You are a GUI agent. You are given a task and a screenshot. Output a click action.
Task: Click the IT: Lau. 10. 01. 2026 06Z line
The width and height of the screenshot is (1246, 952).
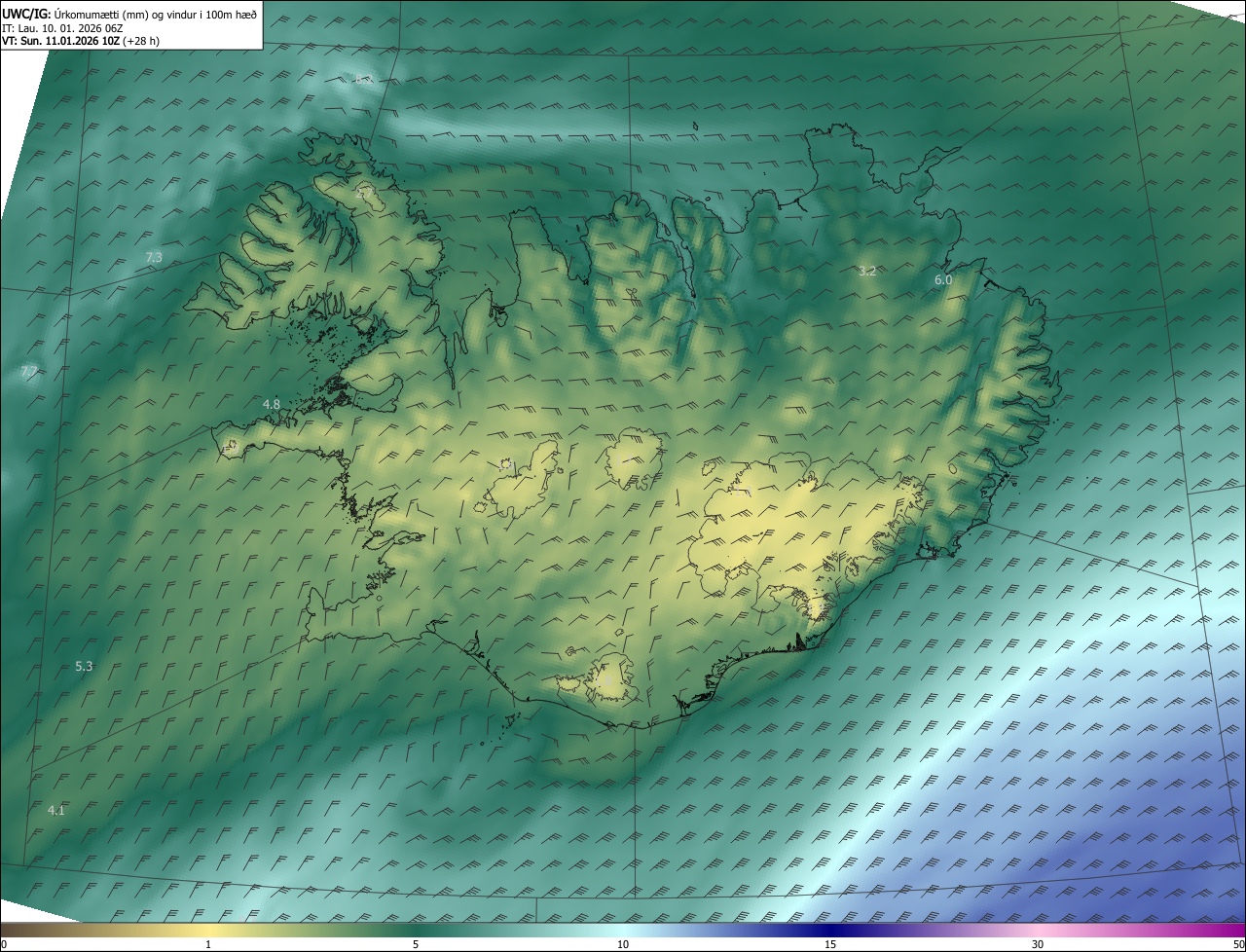(x=62, y=28)
